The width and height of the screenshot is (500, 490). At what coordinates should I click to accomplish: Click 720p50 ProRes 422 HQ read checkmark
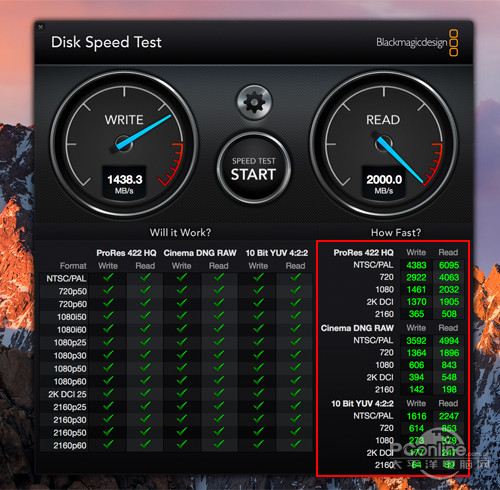pyautogui.click(x=145, y=290)
